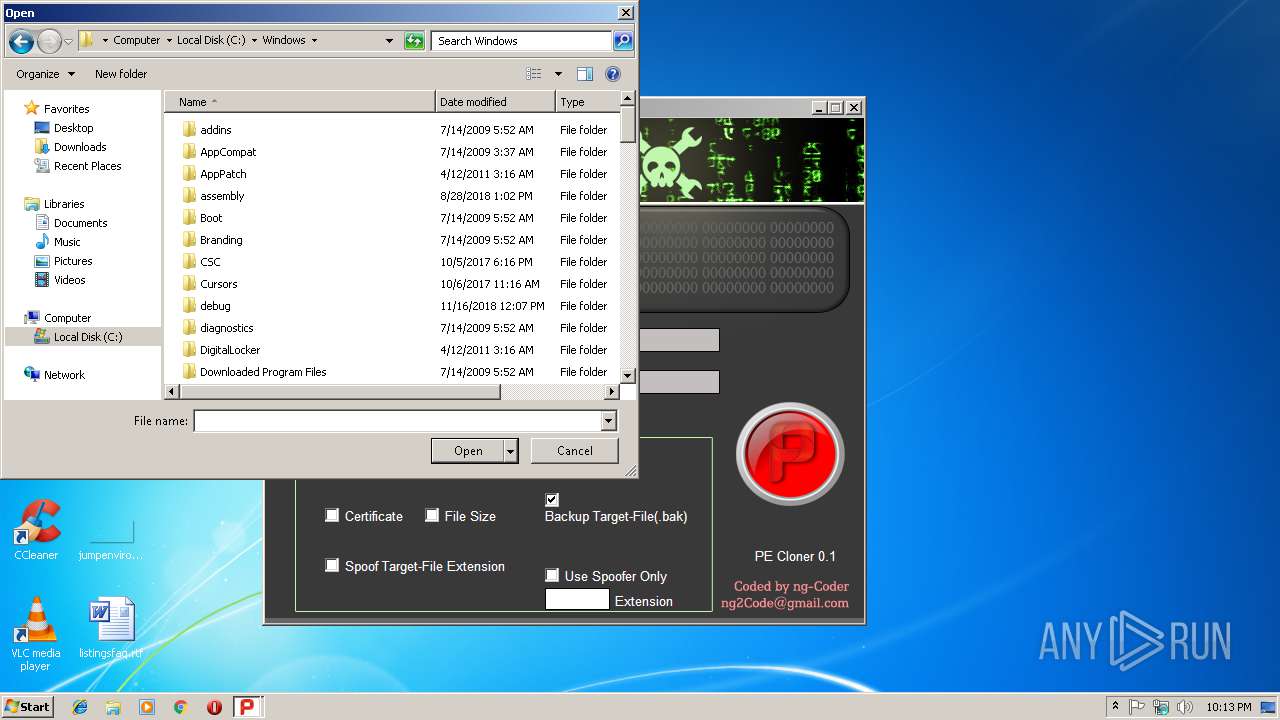The height and width of the screenshot is (720, 1280).
Task: Click the Action Center flag tray icon
Action: coord(1138,707)
